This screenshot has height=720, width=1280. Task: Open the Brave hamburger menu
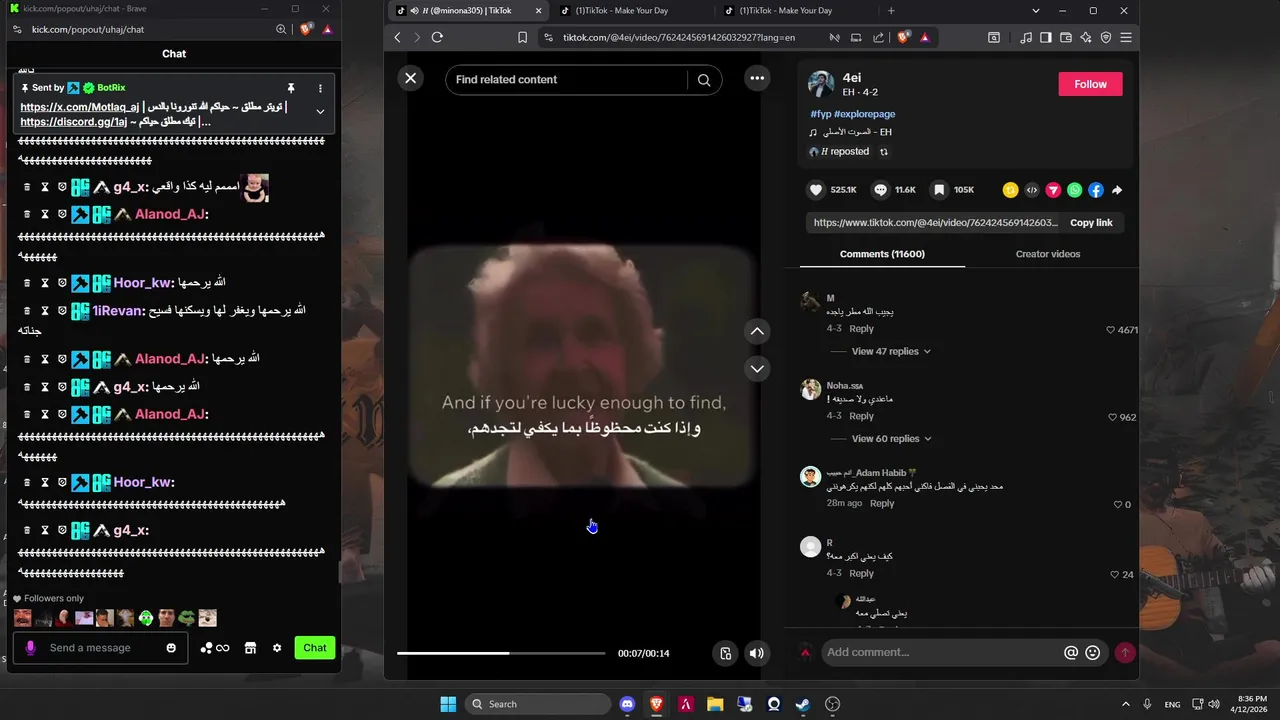tap(1126, 37)
